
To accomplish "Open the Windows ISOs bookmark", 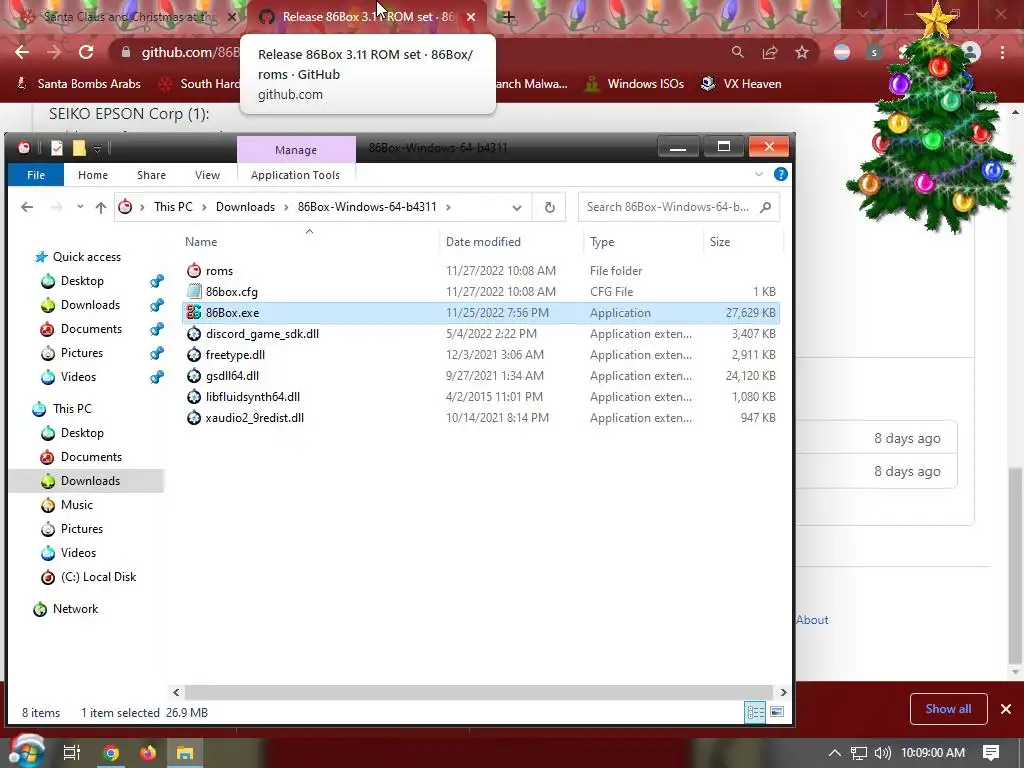I will click(634, 84).
